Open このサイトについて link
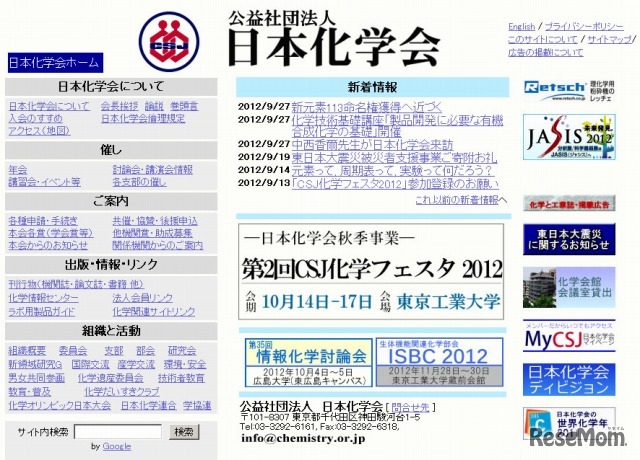 [542, 40]
